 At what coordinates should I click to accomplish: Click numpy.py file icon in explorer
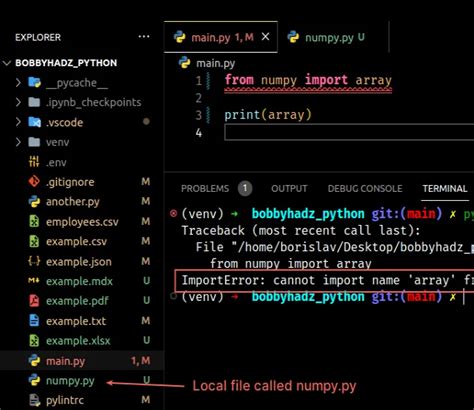click(34, 380)
